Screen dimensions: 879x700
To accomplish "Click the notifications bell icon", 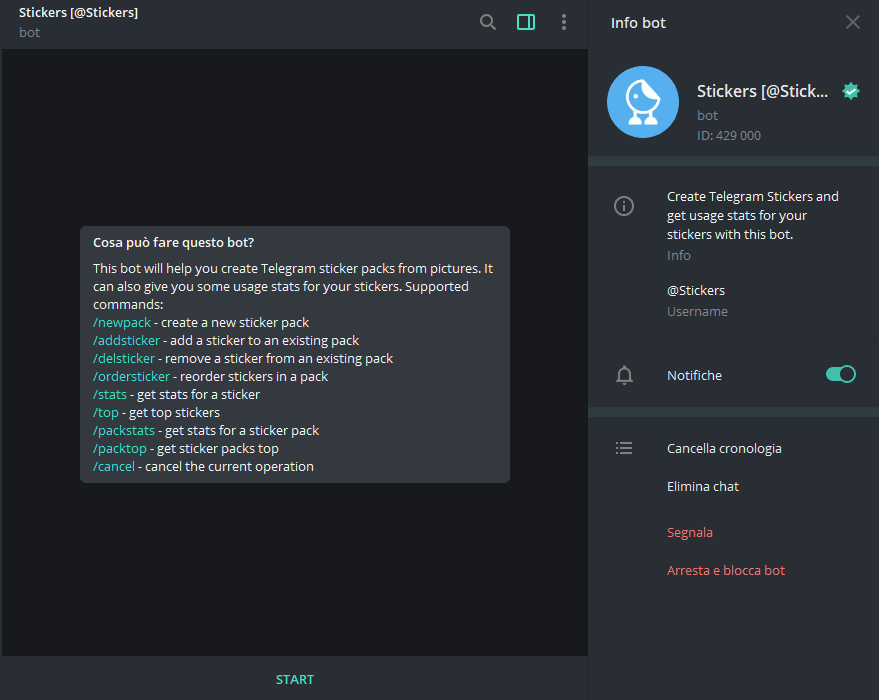I will [624, 375].
